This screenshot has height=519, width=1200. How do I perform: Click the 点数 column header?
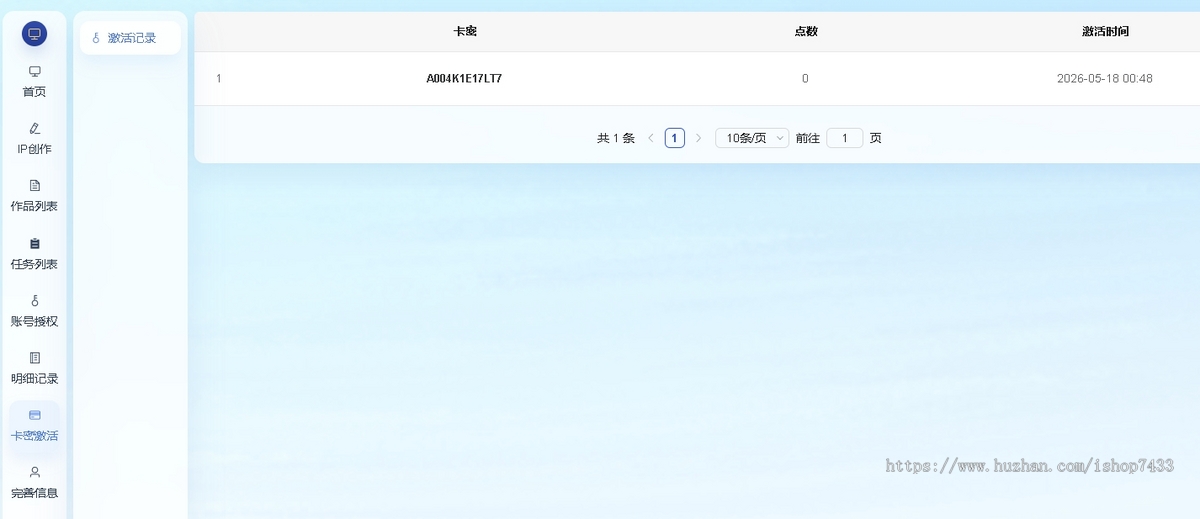pyautogui.click(x=806, y=31)
